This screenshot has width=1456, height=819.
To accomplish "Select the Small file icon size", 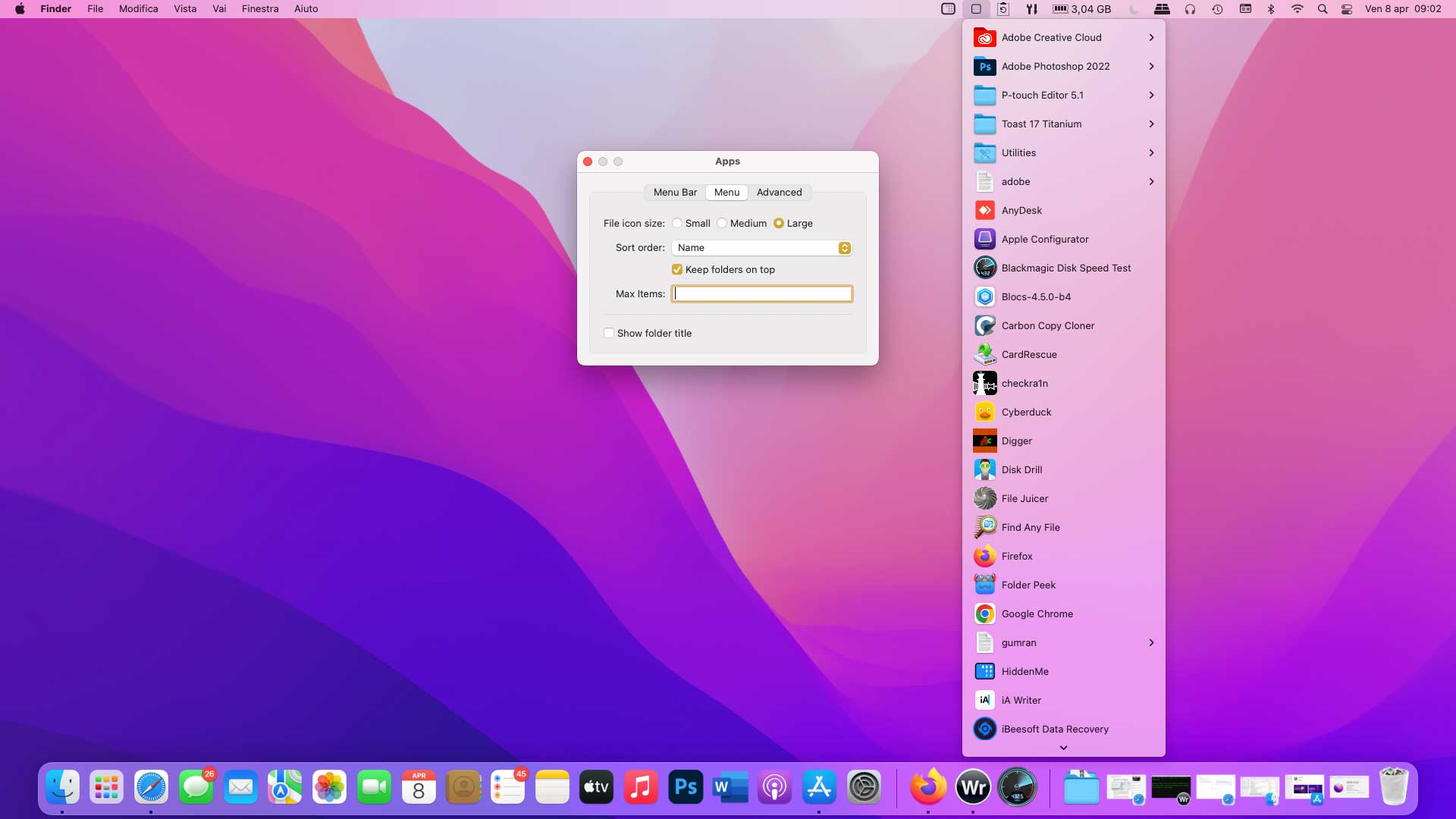I will click(677, 223).
